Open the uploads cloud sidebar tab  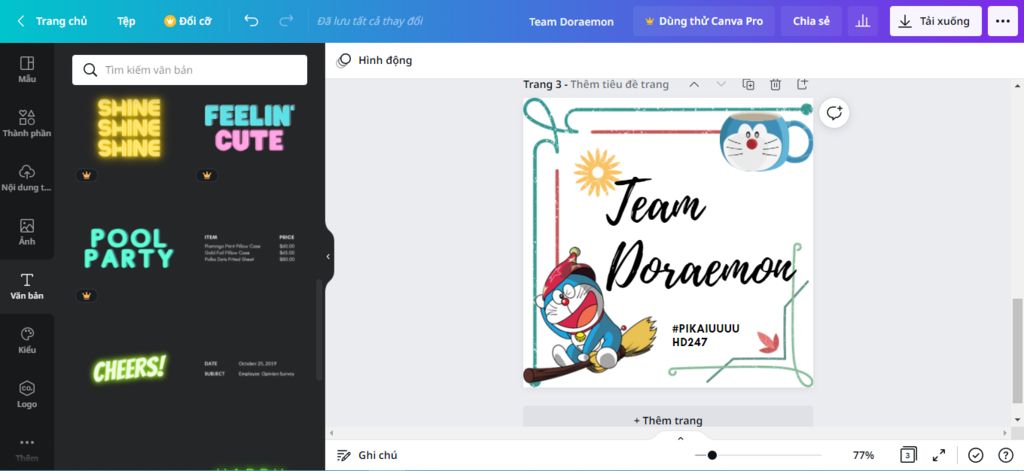point(27,178)
